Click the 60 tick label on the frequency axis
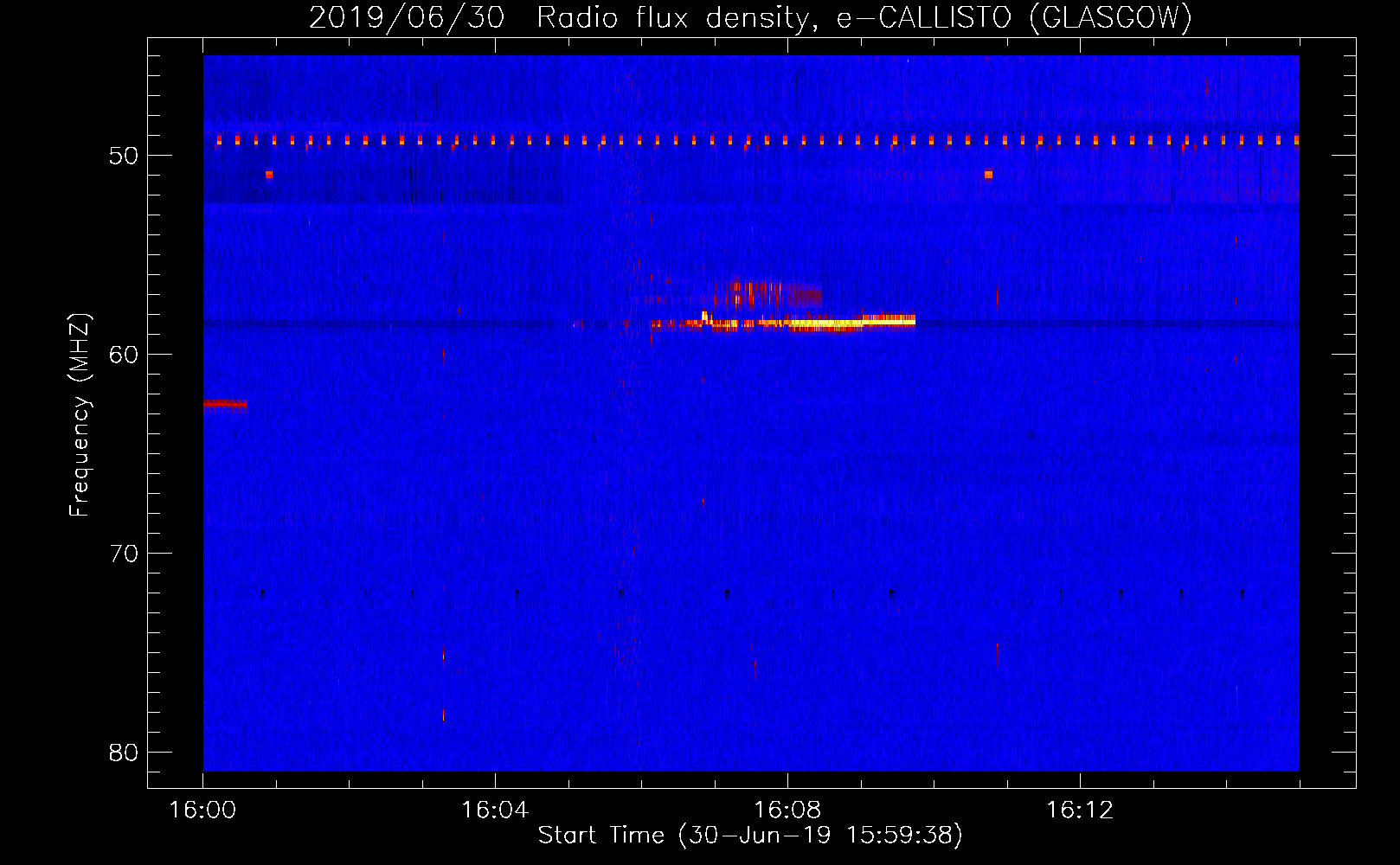This screenshot has width=1400, height=865. coord(124,355)
